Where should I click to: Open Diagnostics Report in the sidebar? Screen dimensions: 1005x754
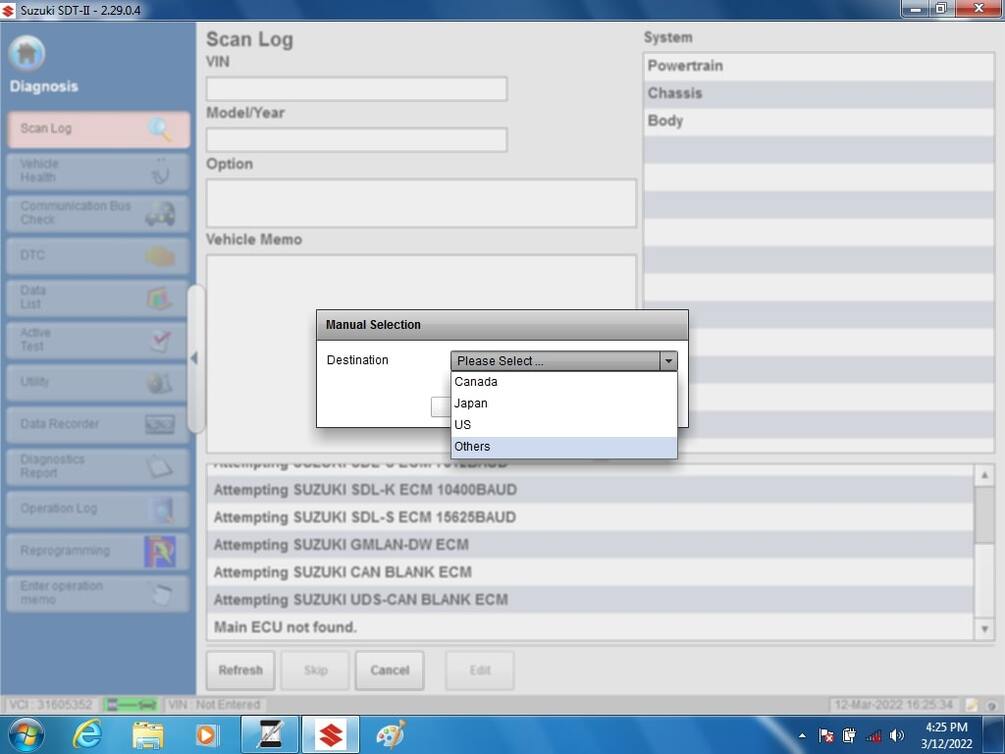click(x=98, y=466)
